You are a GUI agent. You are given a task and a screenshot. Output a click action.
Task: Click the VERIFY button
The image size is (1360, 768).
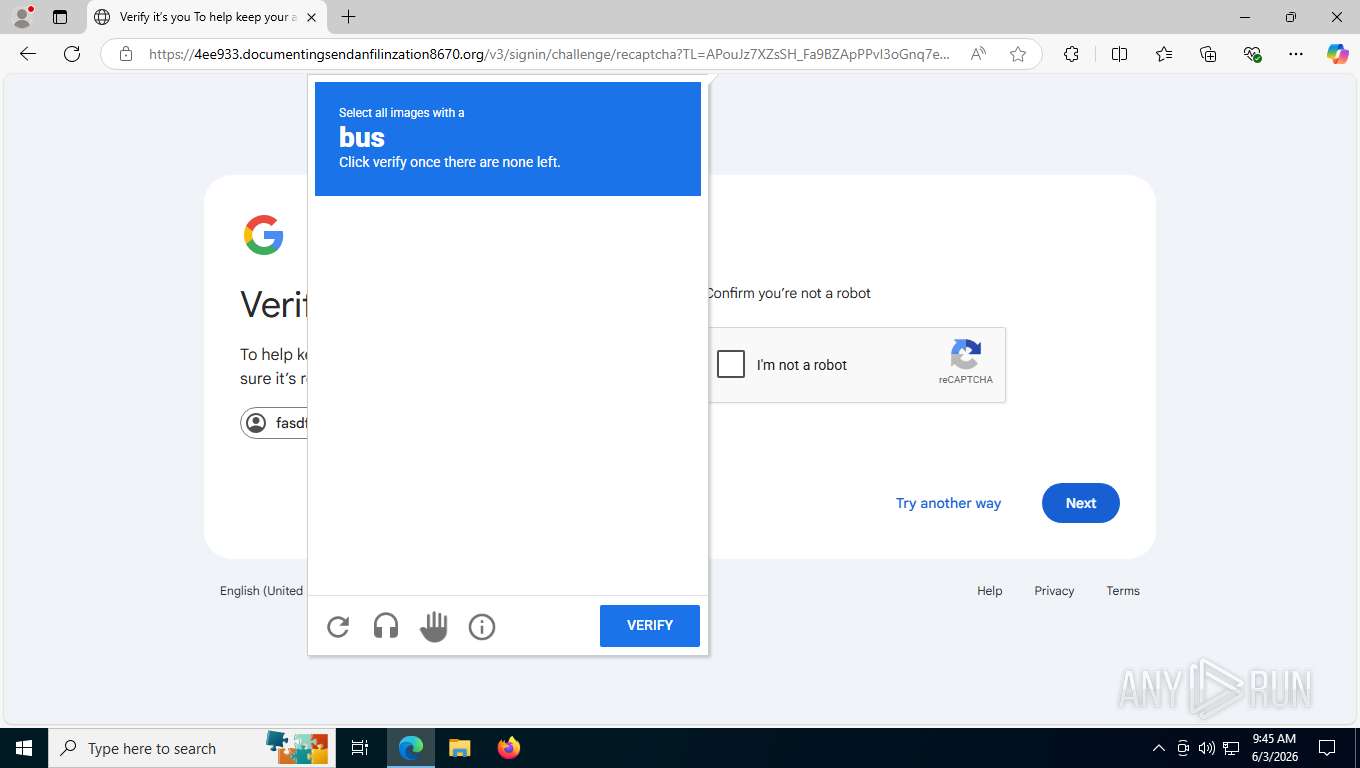pos(650,626)
